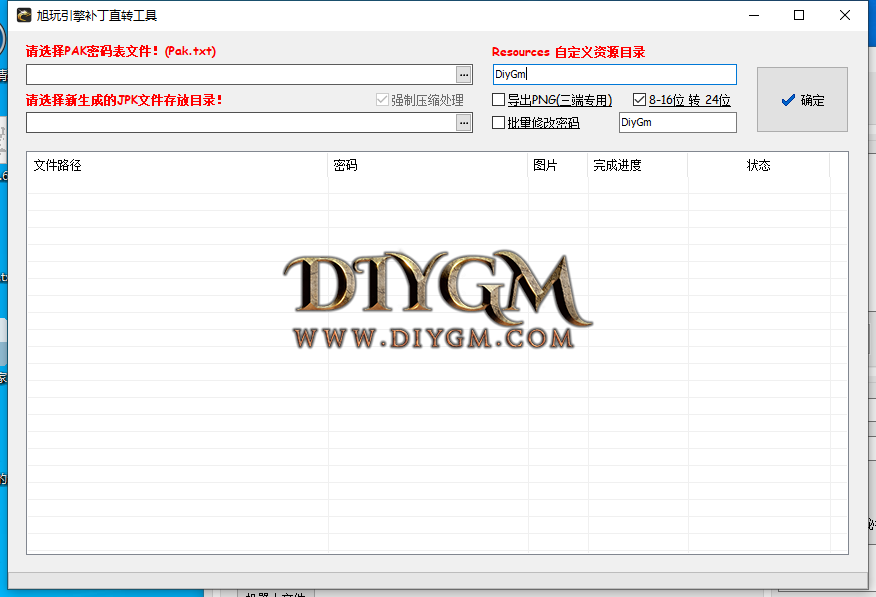Click the batch password input field
The width and height of the screenshot is (876, 597).
click(x=678, y=122)
